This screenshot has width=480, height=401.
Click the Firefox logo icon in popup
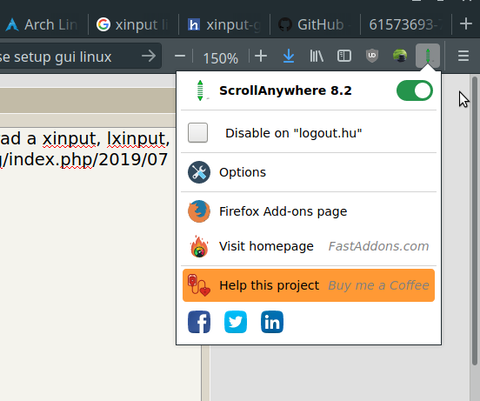[x=199, y=211]
